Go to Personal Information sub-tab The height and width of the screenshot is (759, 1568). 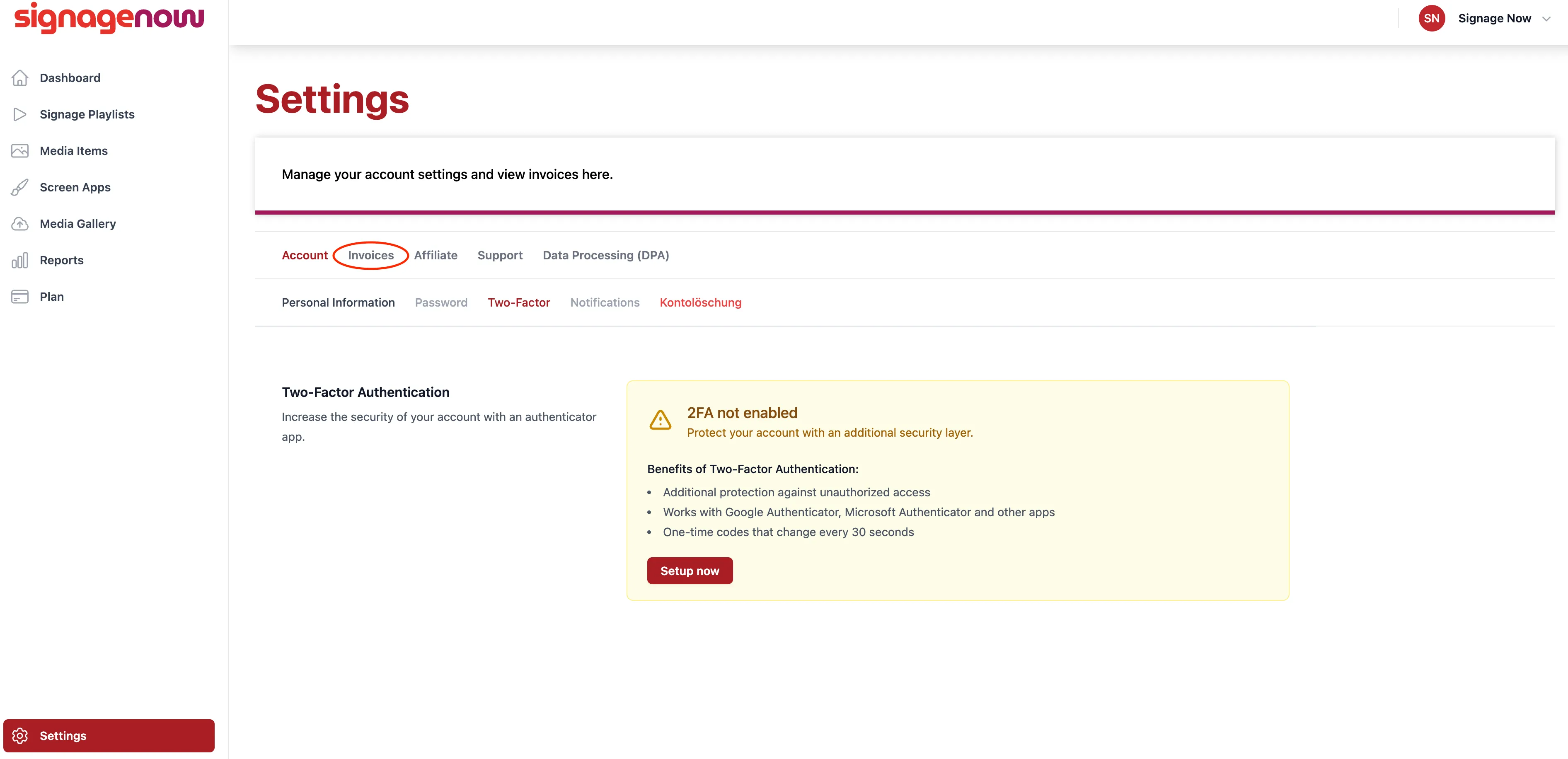[339, 302]
